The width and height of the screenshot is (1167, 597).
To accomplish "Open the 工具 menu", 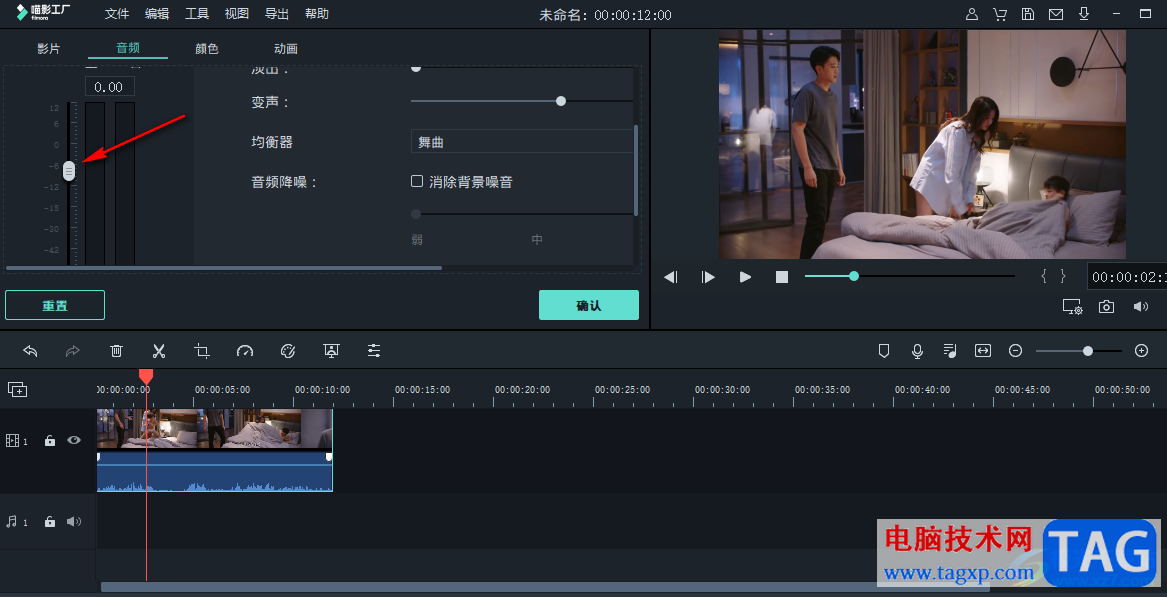I will point(197,13).
